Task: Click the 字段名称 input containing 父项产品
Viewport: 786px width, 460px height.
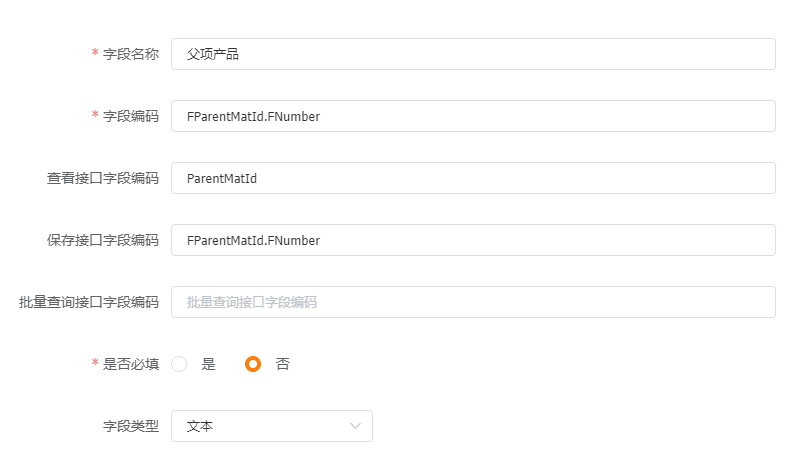Action: click(473, 54)
